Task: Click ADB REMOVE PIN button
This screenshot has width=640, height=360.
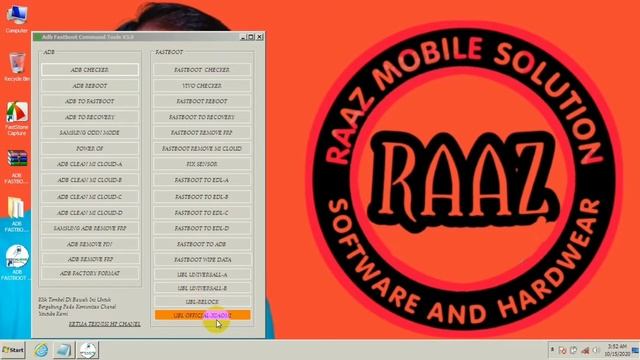Action: [x=90, y=244]
